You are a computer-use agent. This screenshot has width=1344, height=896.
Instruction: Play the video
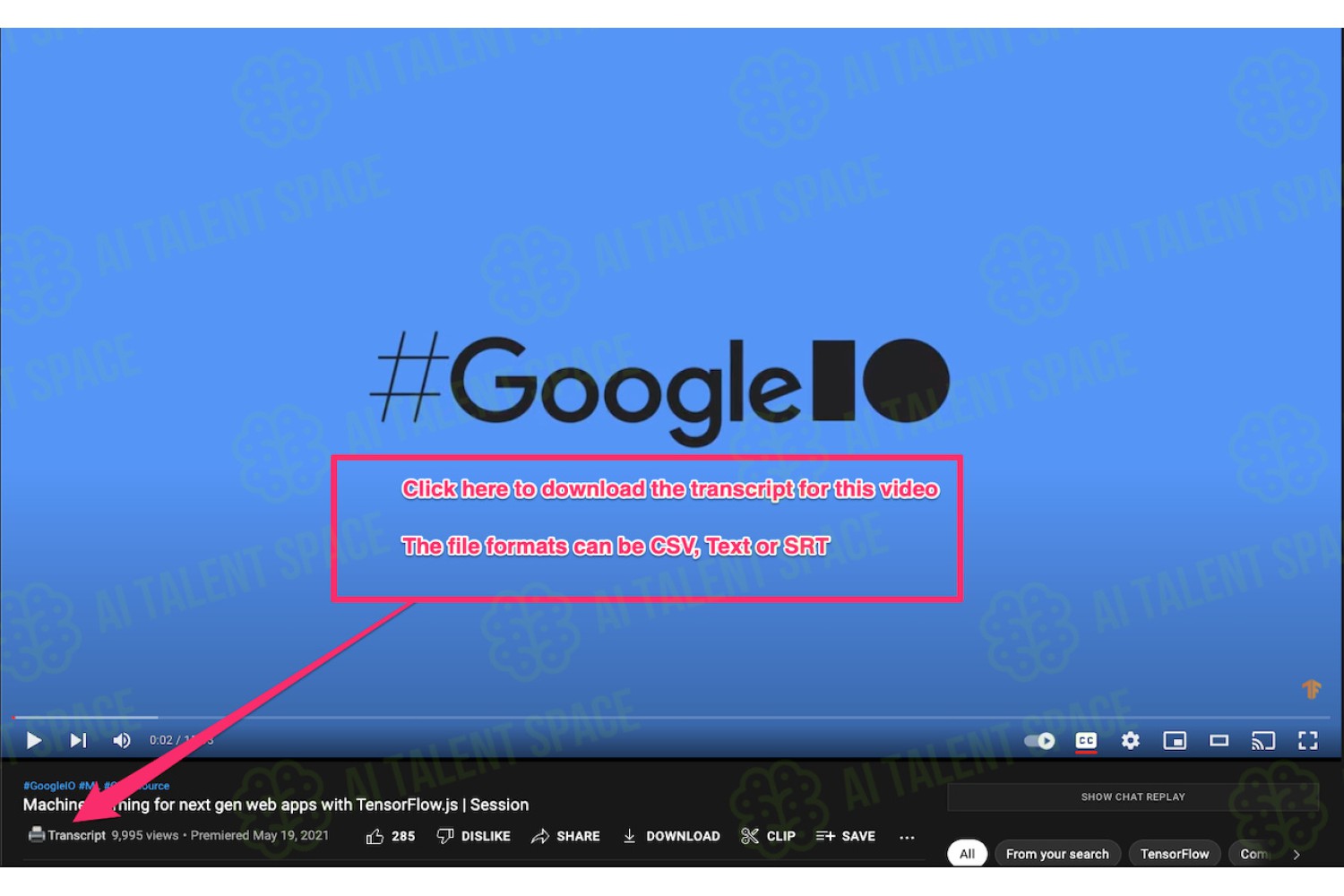point(34,740)
